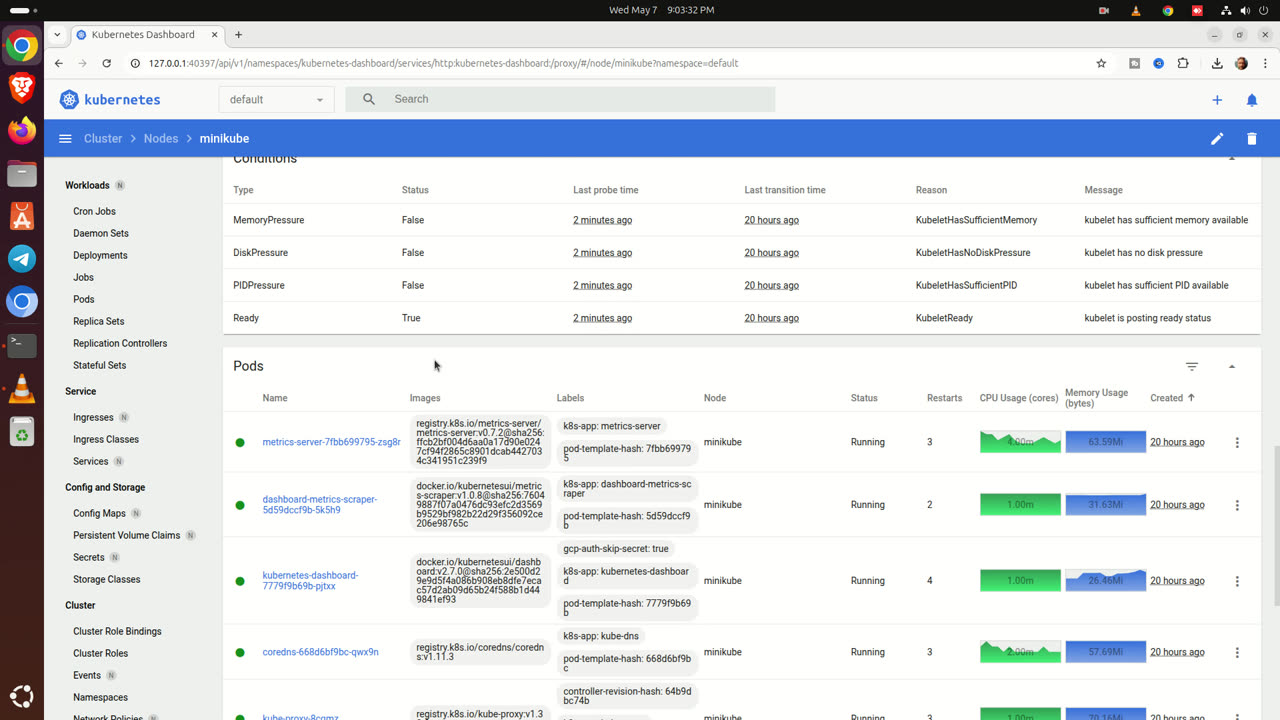Open Stateful Sets in the sidebar
This screenshot has height=720, width=1280.
pos(100,365)
